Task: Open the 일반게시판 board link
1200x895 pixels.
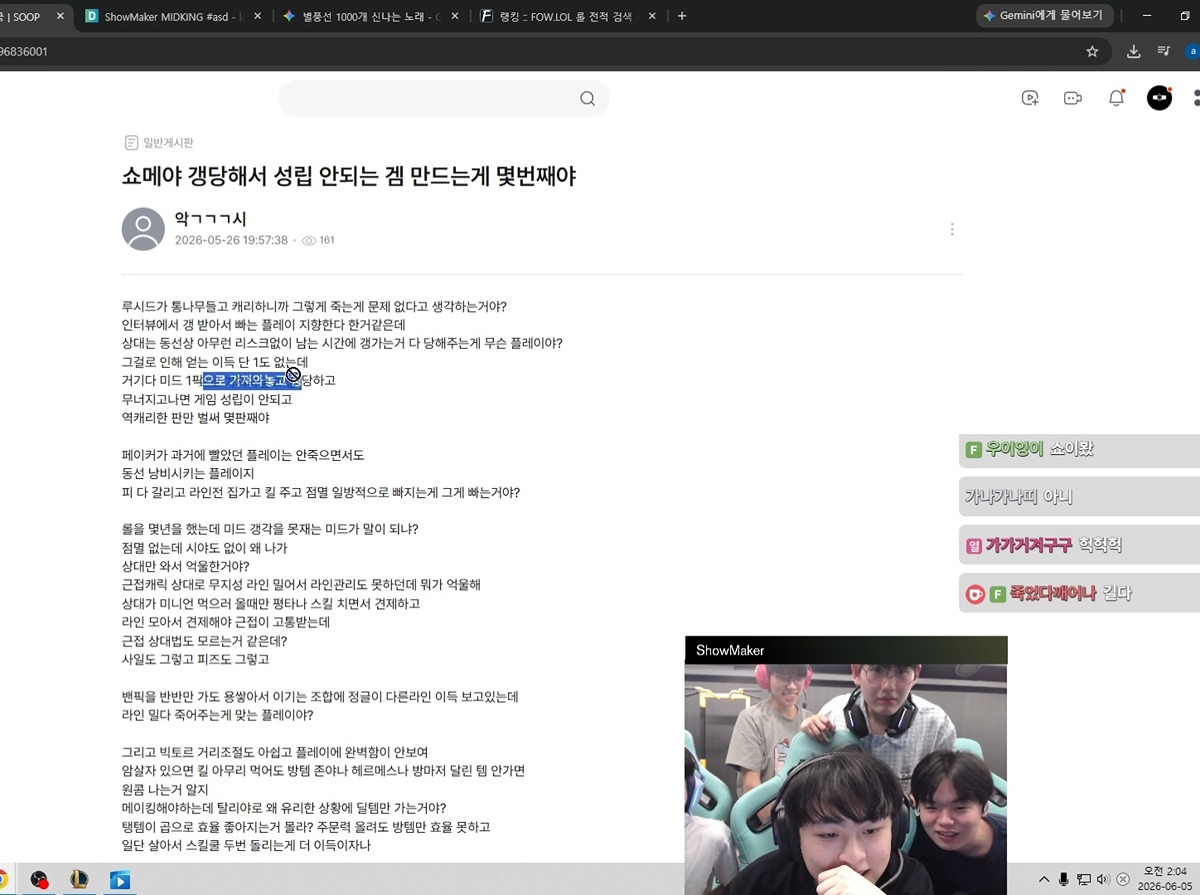Action: (x=168, y=142)
